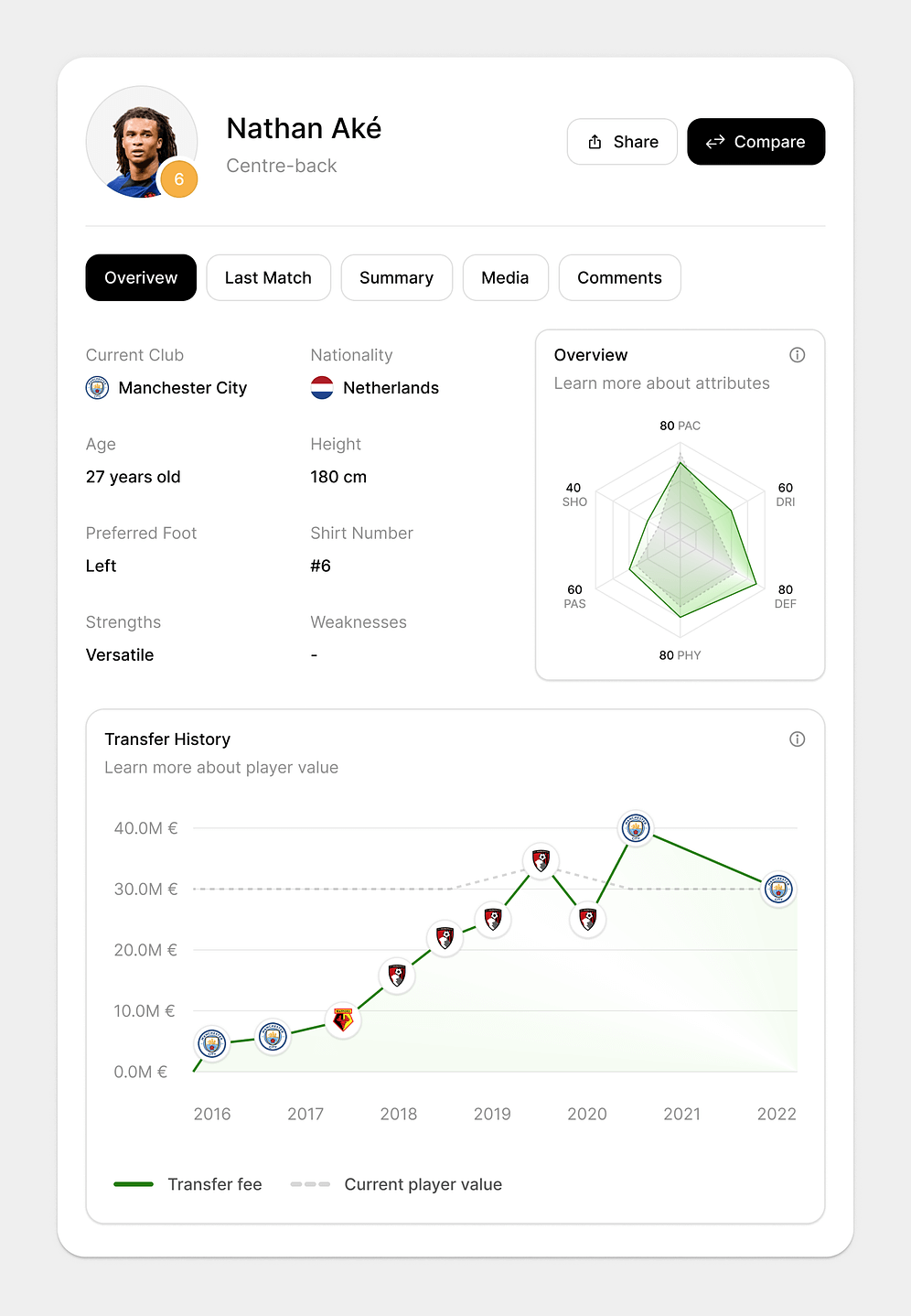Click the Transfer History info icon

click(x=797, y=739)
